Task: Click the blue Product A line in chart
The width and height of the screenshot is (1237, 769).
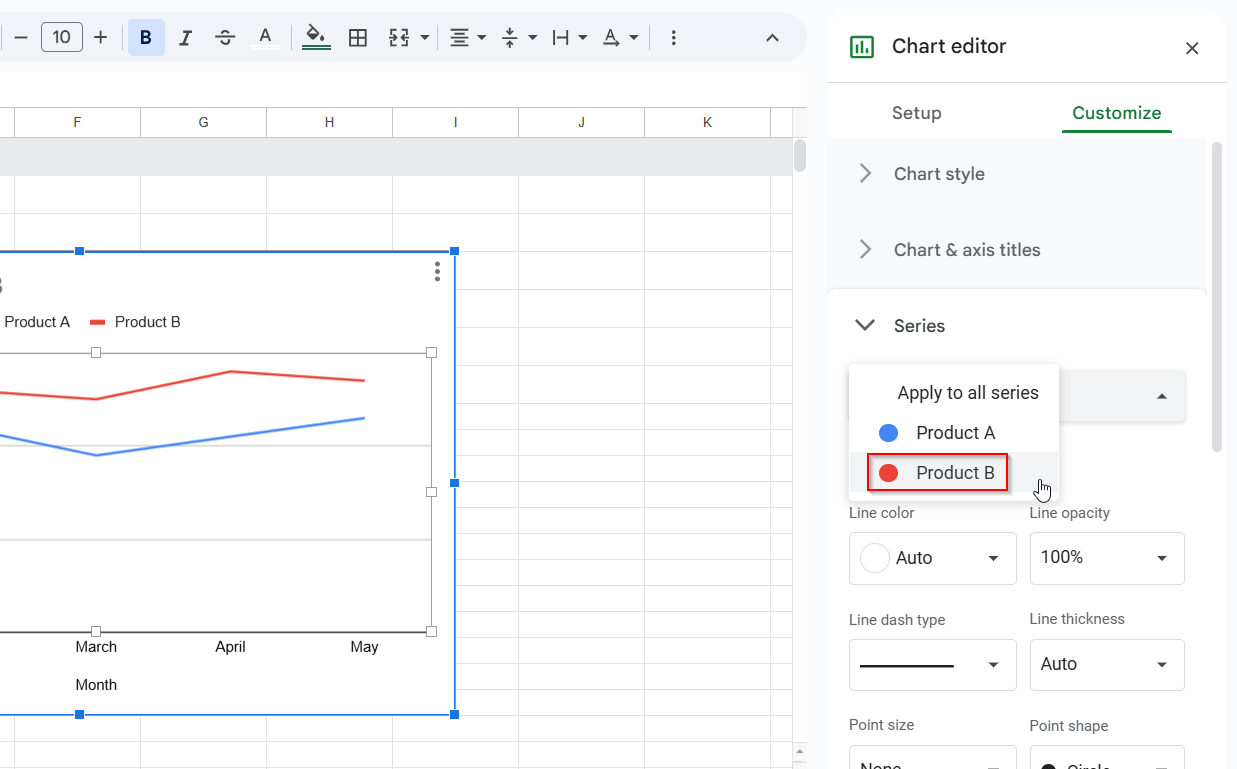Action: (x=231, y=437)
